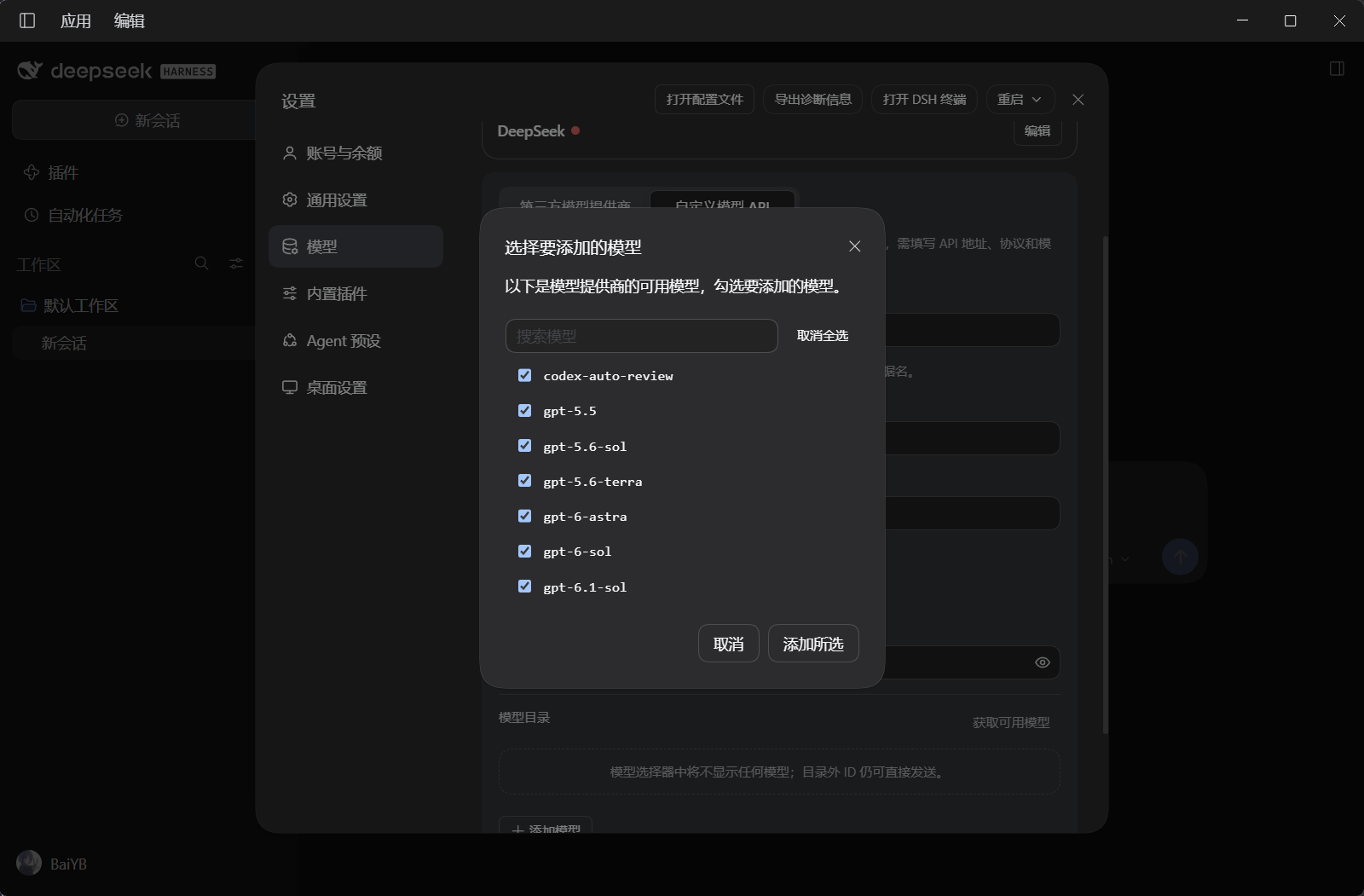Image resolution: width=1364 pixels, height=896 pixels.
Task: Open 桌面设置 settings section
Action: 355,387
